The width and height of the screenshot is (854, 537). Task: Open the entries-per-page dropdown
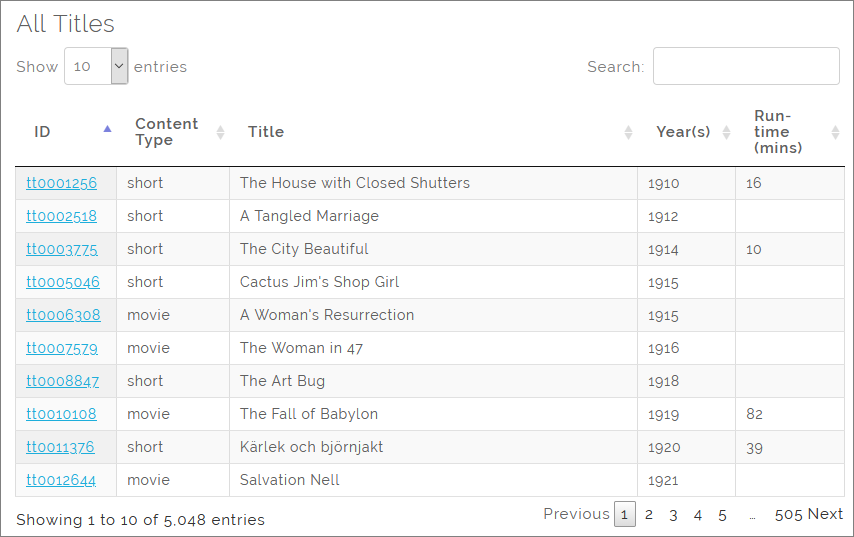point(96,66)
